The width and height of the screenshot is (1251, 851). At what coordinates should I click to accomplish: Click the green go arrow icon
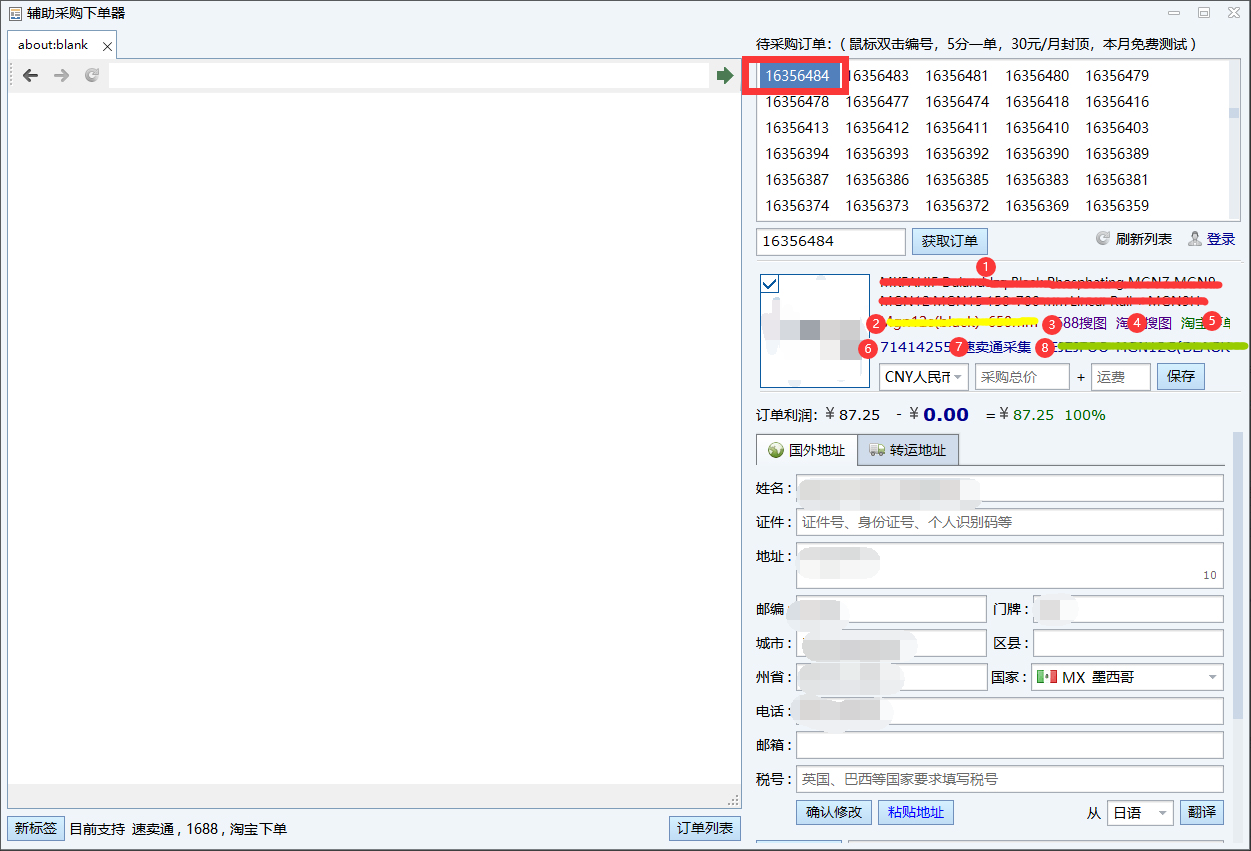[x=725, y=75]
